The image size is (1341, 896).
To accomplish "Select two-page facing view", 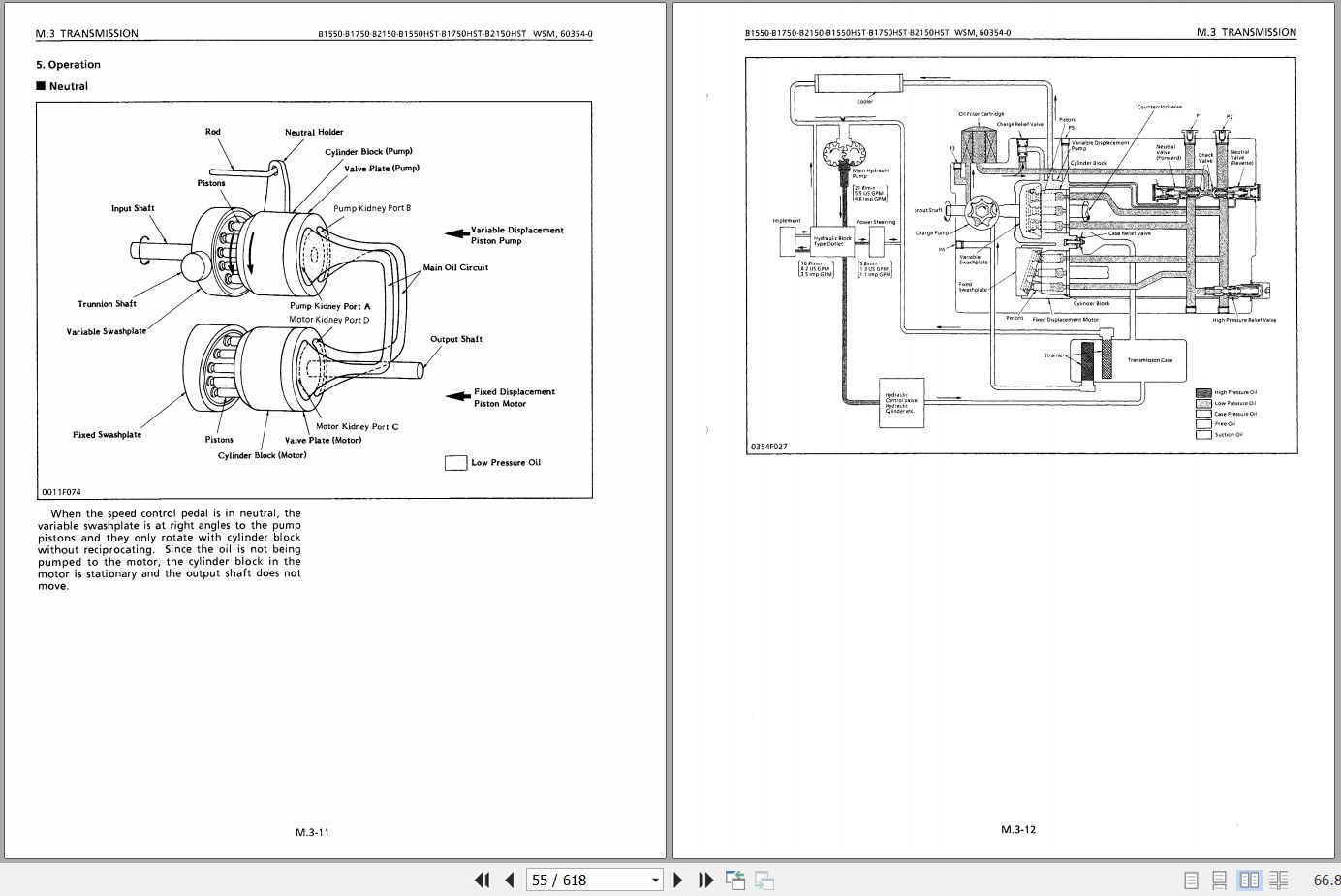I will (1250, 881).
